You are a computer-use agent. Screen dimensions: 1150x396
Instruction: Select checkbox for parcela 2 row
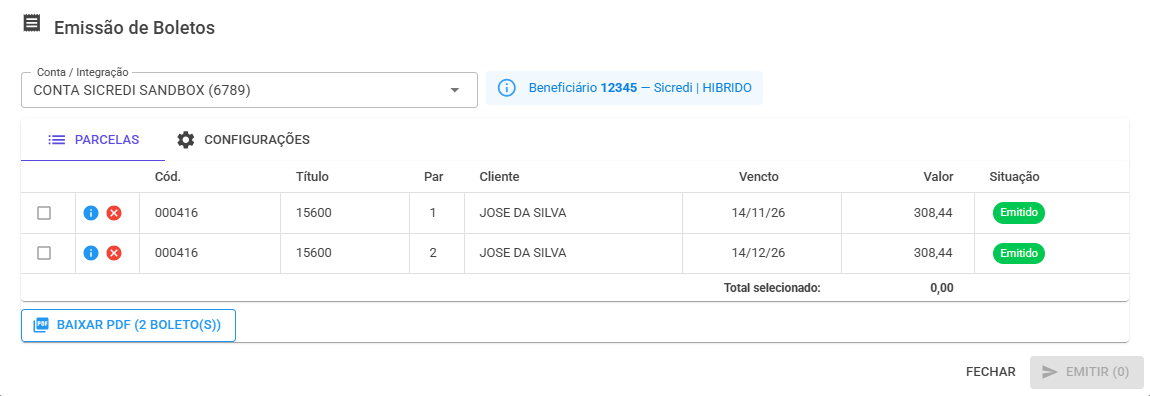[x=44, y=253]
